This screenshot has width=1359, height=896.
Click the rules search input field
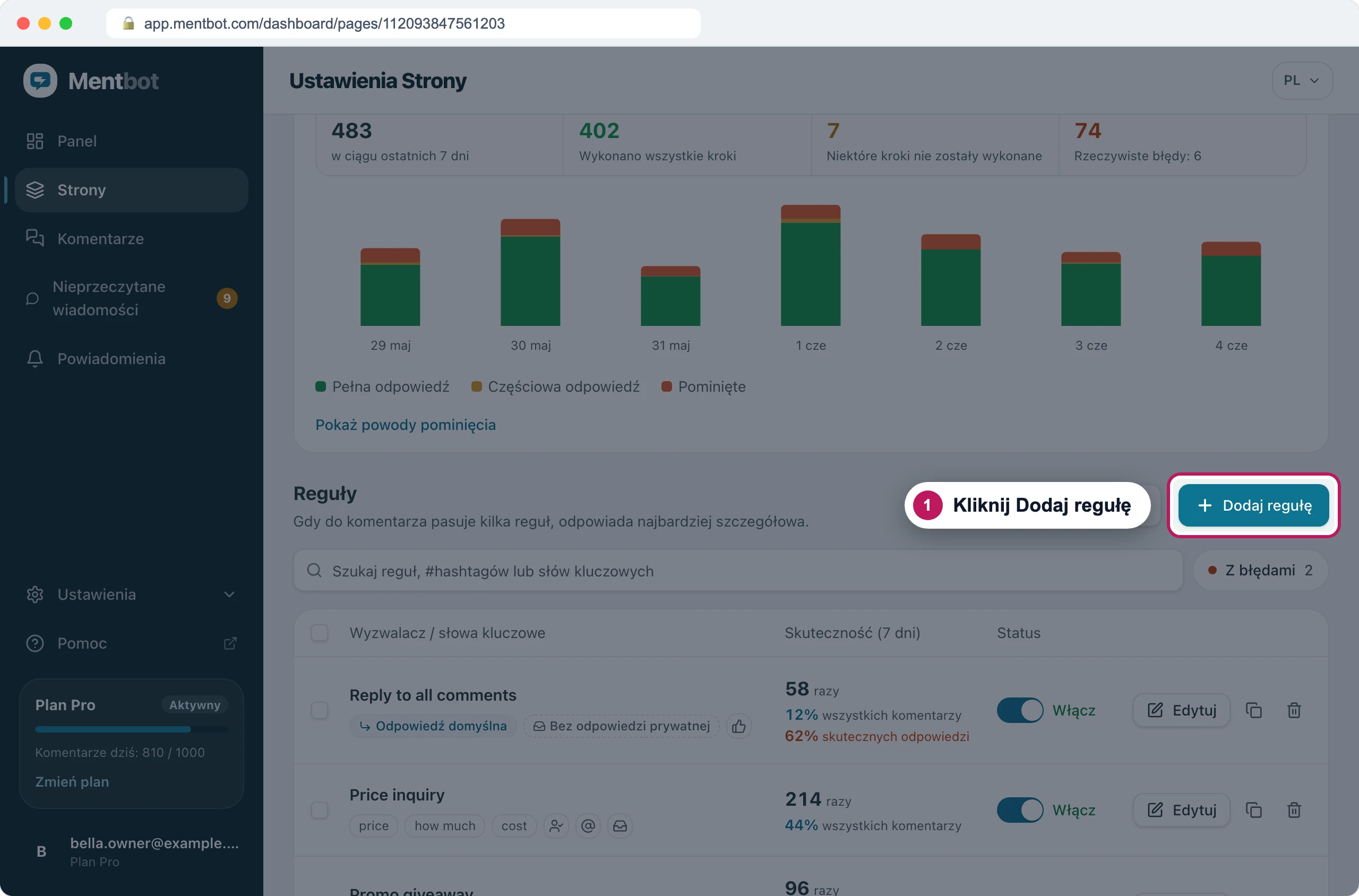[x=738, y=570]
